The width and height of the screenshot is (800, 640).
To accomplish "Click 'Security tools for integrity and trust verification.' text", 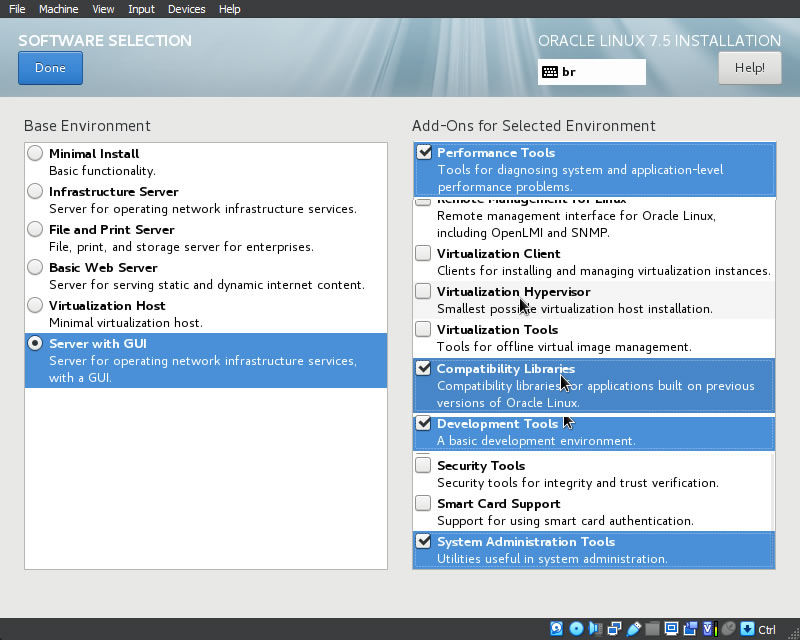I will pos(578,483).
